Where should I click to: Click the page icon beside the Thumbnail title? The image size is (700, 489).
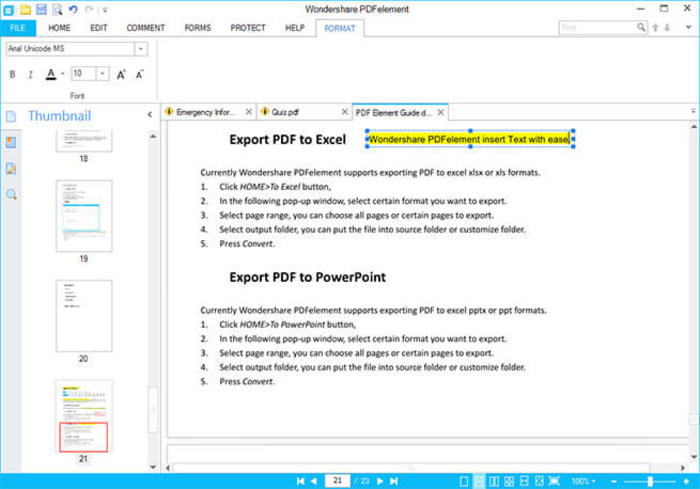(11, 117)
